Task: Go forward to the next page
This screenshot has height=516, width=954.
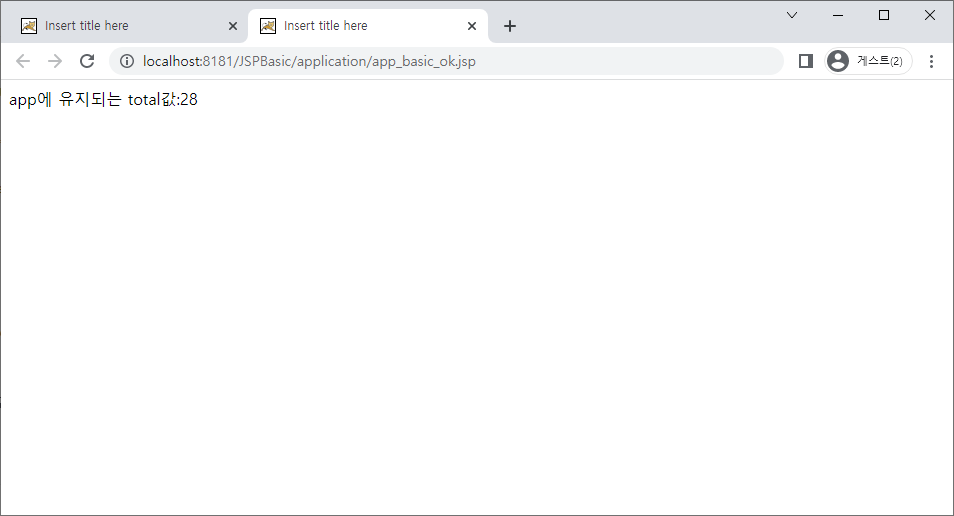Action: (x=55, y=61)
